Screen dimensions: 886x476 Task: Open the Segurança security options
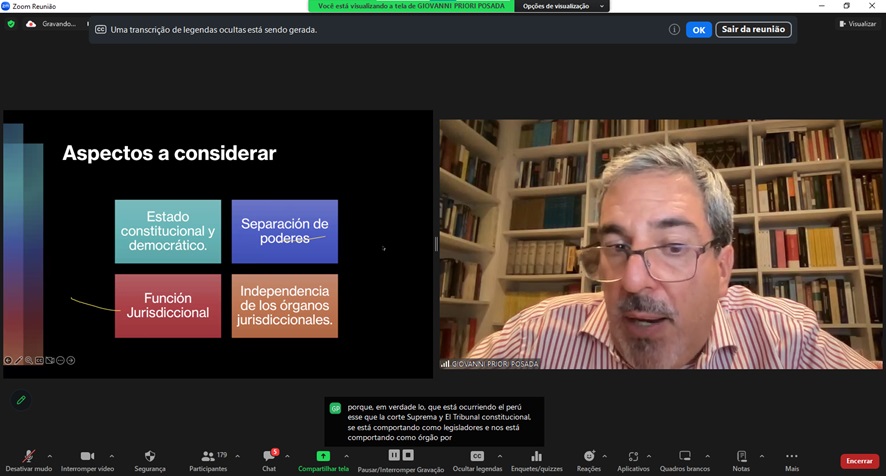[150, 460]
